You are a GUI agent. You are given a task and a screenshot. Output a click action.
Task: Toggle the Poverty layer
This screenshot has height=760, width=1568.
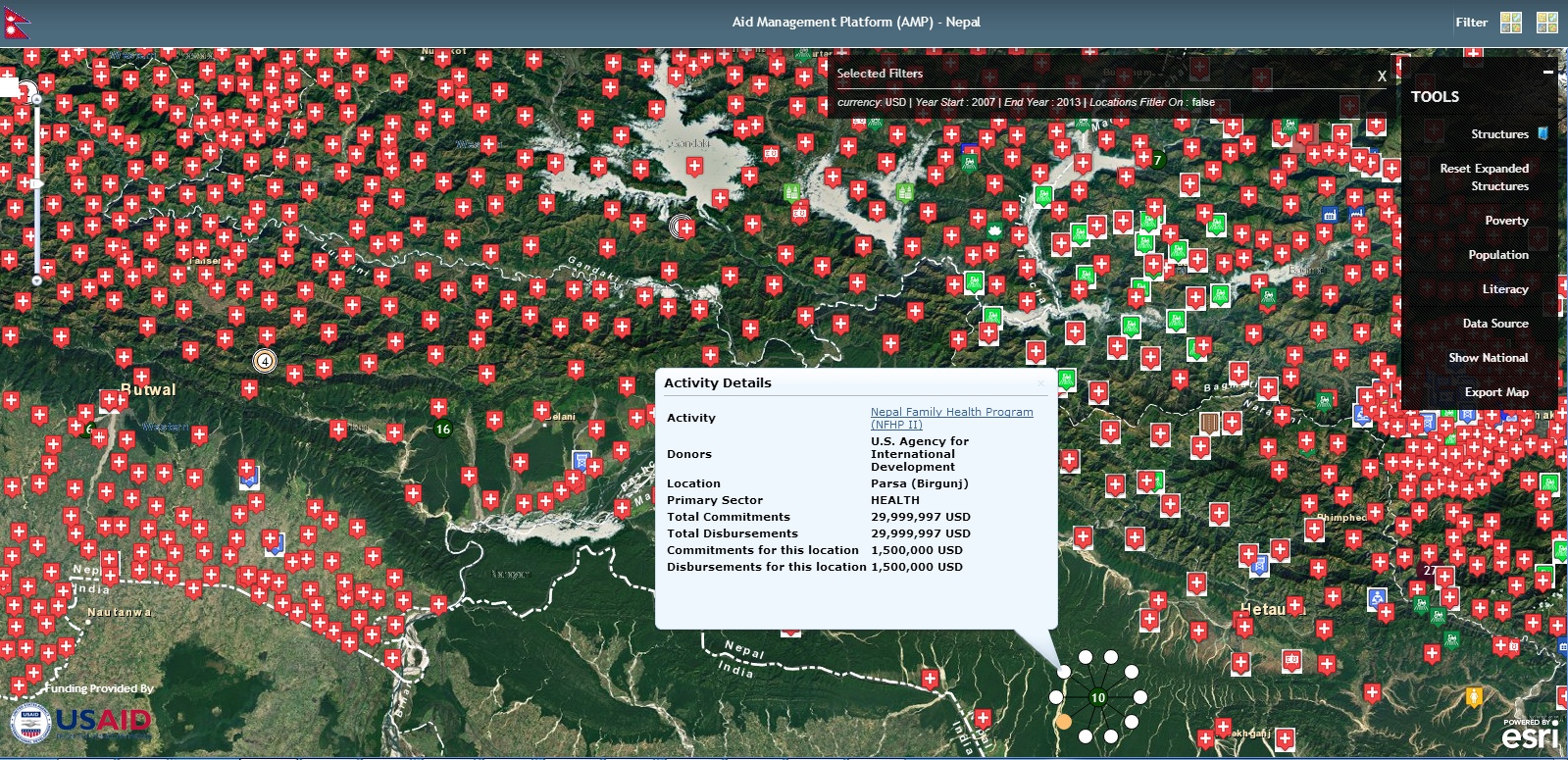(x=1506, y=221)
